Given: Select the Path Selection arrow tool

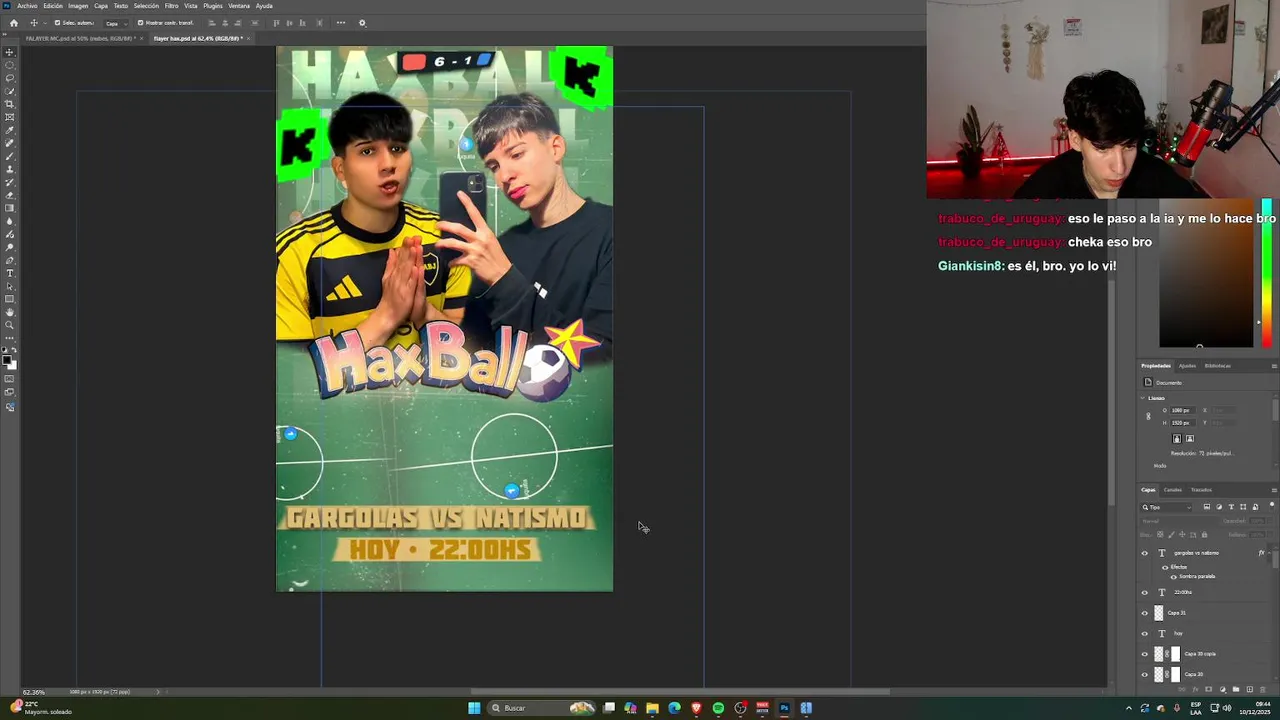Looking at the screenshot, I should 9,286.
